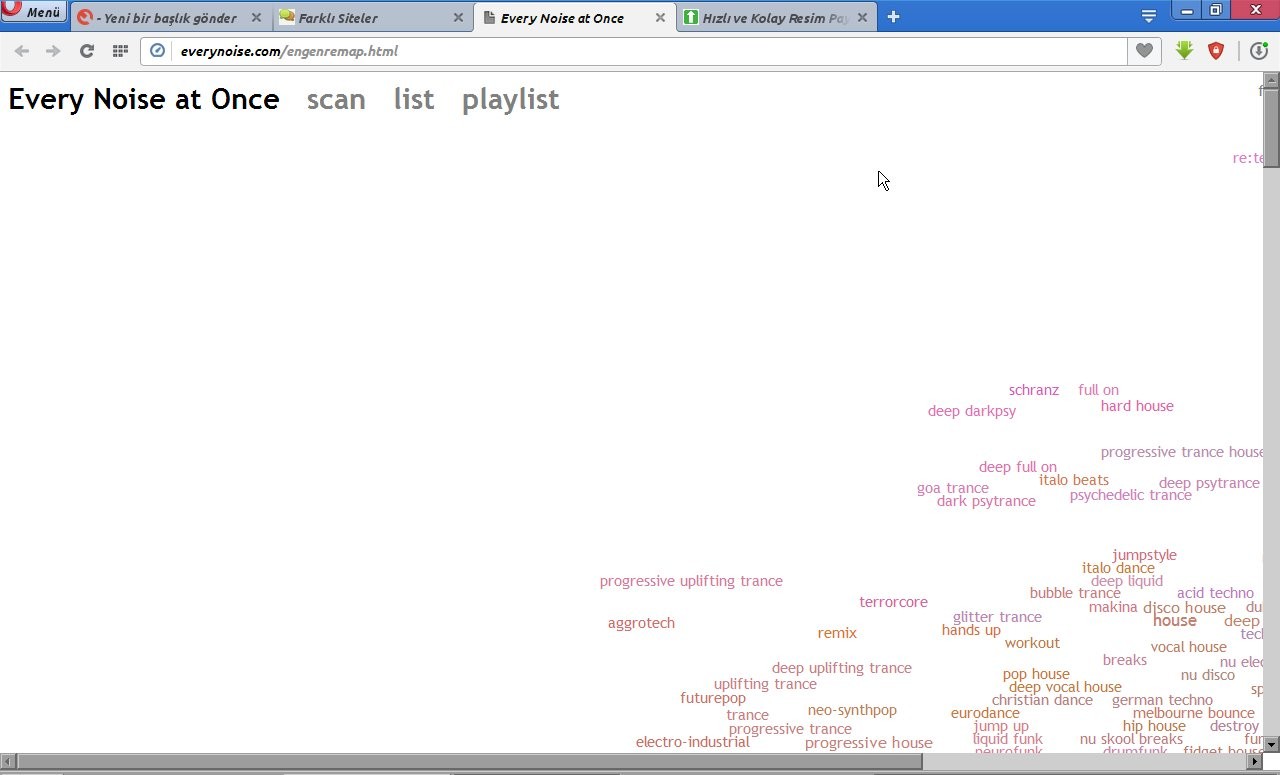1280x775 pixels.
Task: Bookmark page with heart icon
Action: pyautogui.click(x=1144, y=51)
